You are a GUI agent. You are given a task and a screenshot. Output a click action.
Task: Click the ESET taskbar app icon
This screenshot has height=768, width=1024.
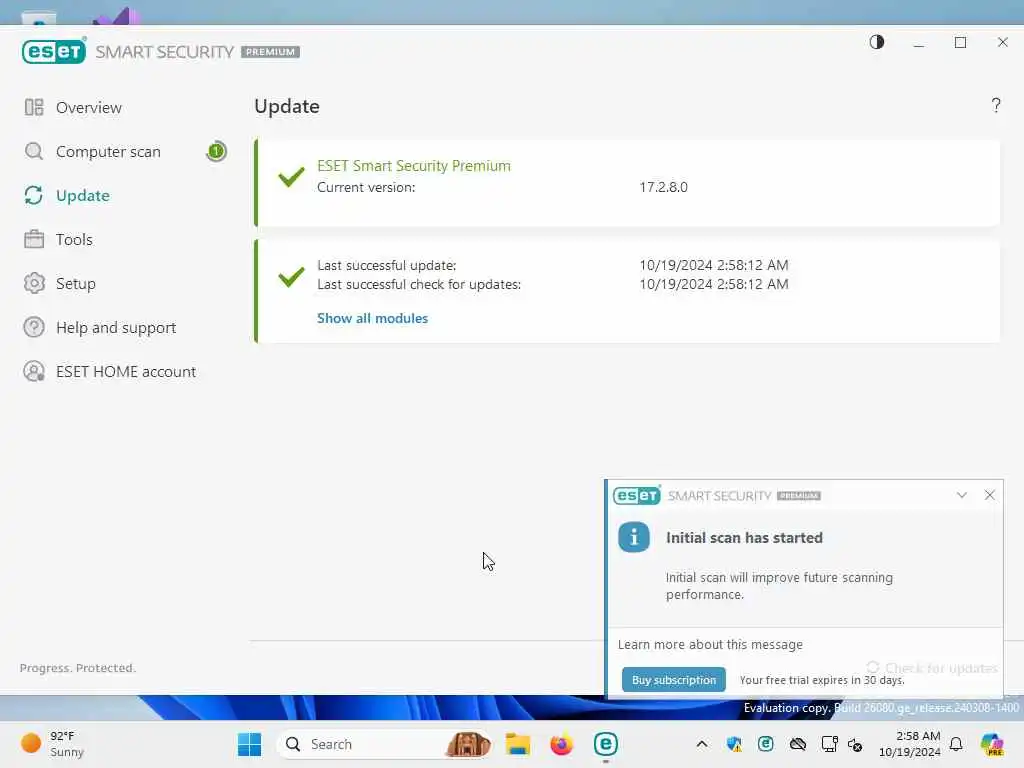coord(605,744)
